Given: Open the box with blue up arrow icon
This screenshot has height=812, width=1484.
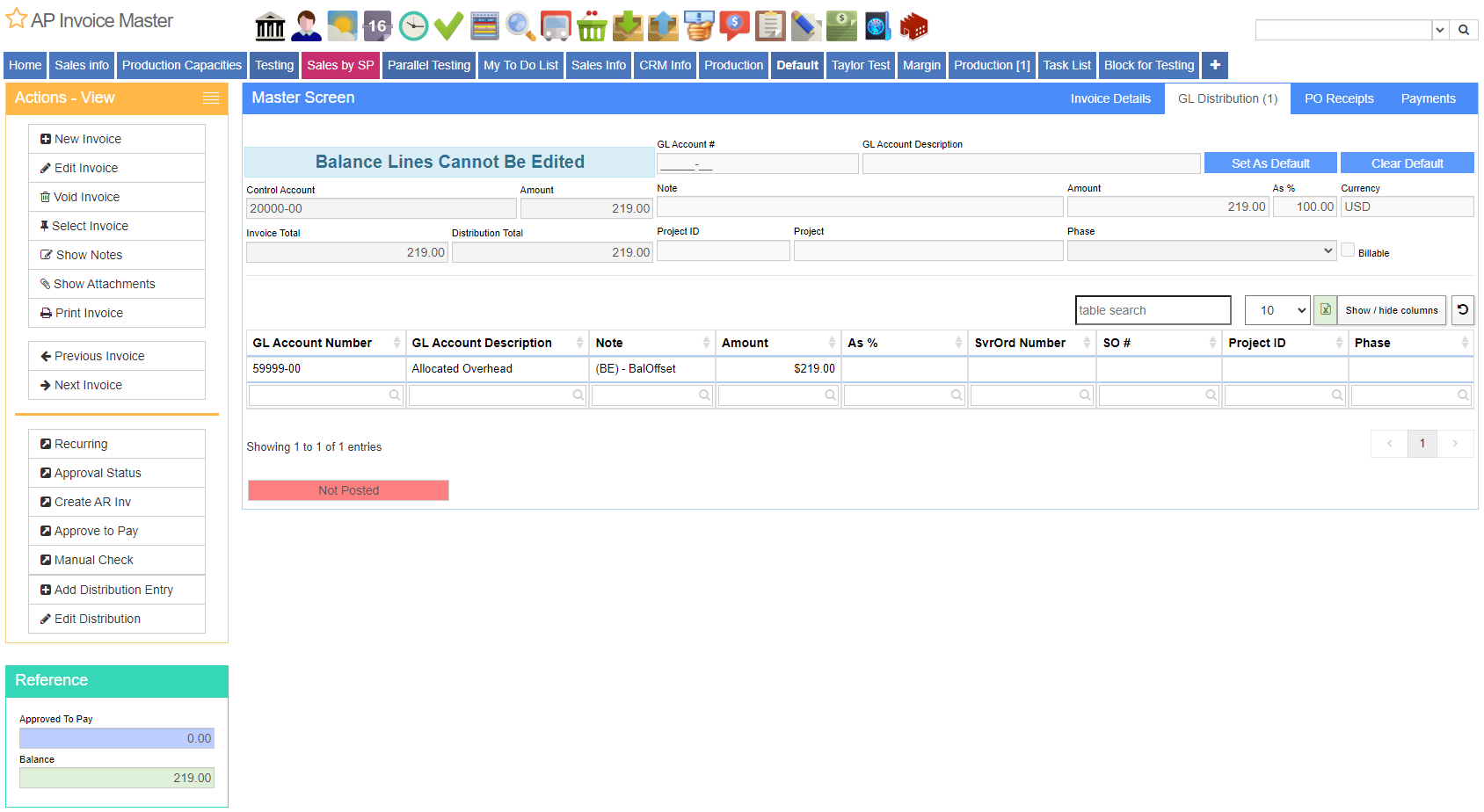Looking at the screenshot, I should (663, 26).
